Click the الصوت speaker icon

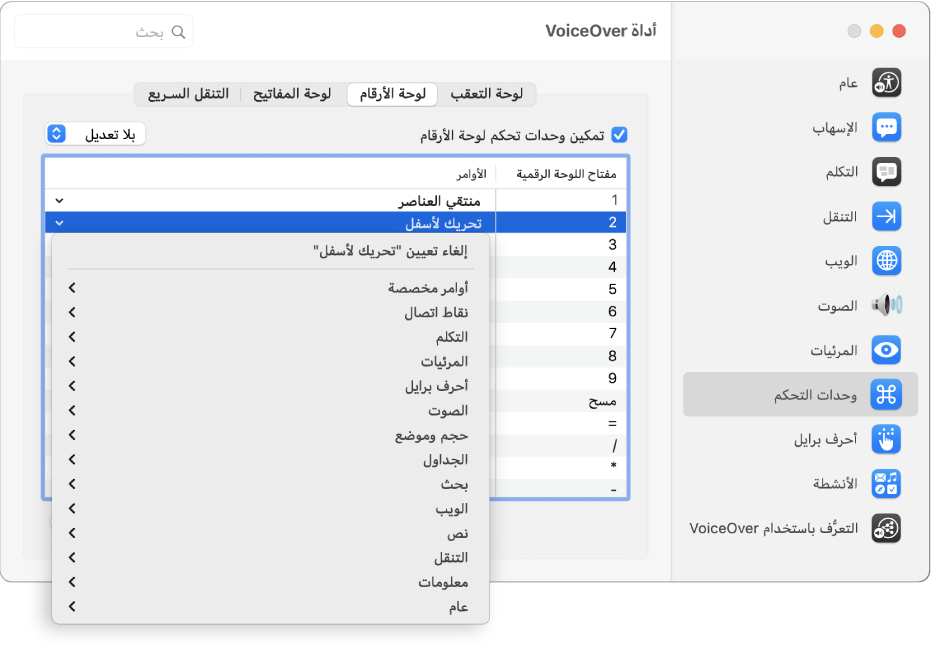tap(885, 305)
